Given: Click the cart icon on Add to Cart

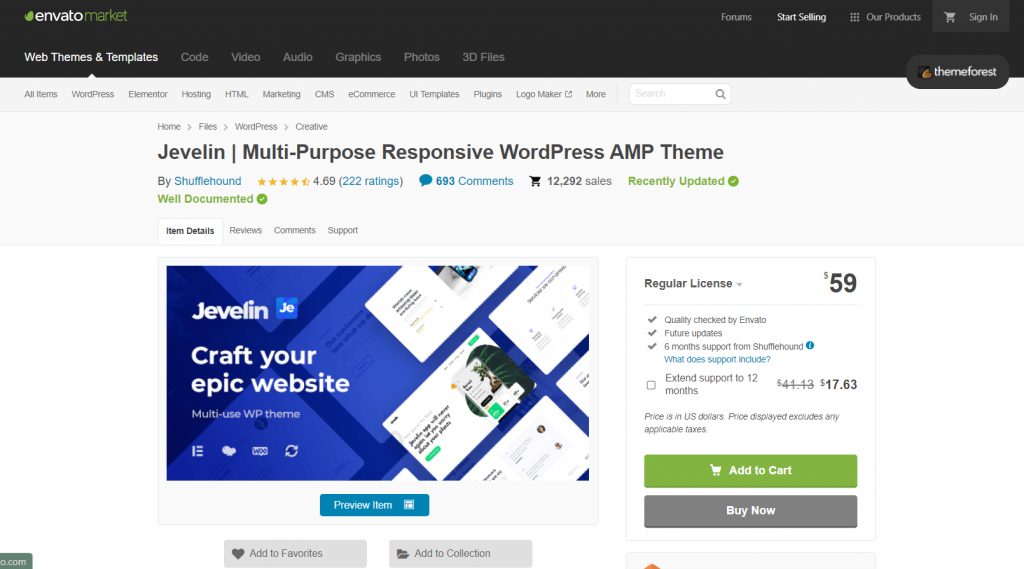Looking at the screenshot, I should (716, 470).
